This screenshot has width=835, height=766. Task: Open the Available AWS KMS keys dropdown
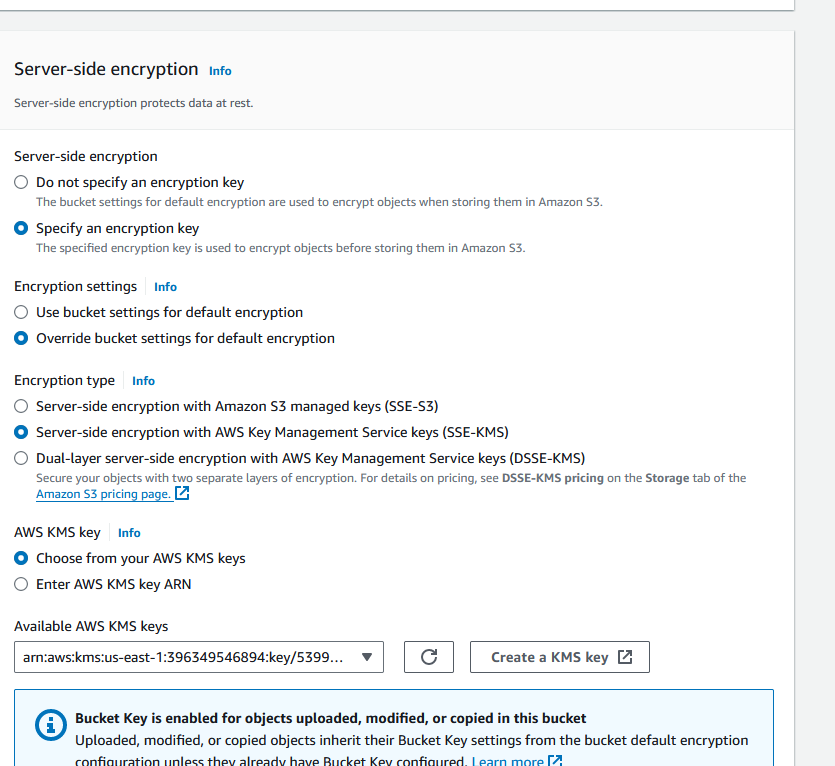(199, 657)
